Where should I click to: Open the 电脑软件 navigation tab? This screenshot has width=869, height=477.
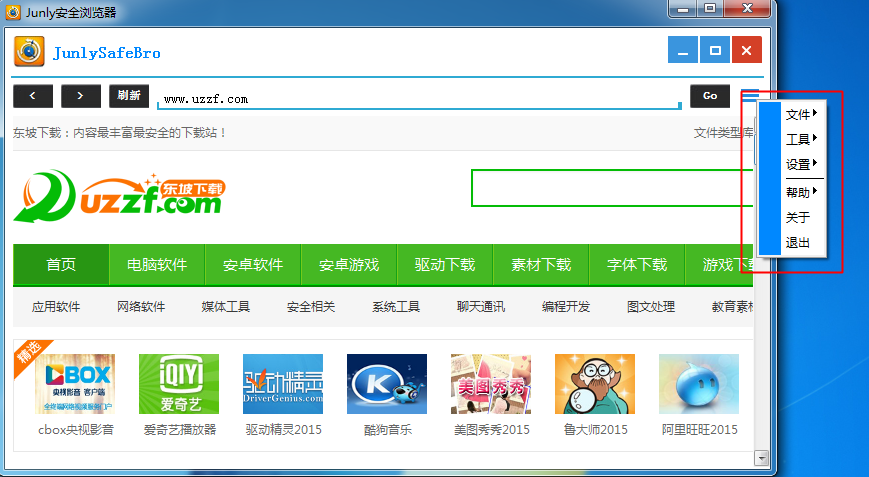(x=157, y=265)
